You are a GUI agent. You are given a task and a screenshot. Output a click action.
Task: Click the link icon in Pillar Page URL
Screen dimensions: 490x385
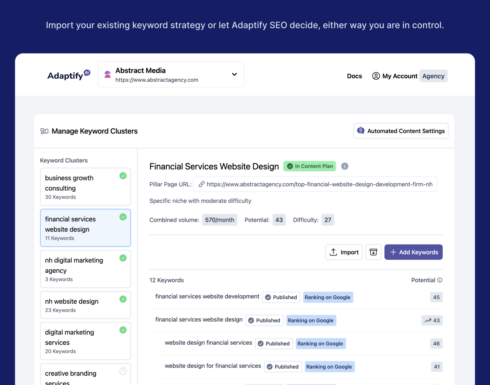coord(201,184)
